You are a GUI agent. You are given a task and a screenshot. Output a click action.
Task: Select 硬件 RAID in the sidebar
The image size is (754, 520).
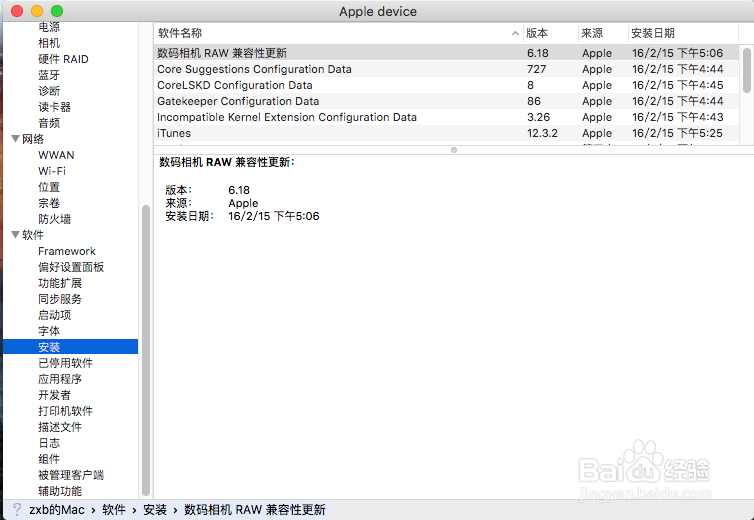click(x=63, y=59)
